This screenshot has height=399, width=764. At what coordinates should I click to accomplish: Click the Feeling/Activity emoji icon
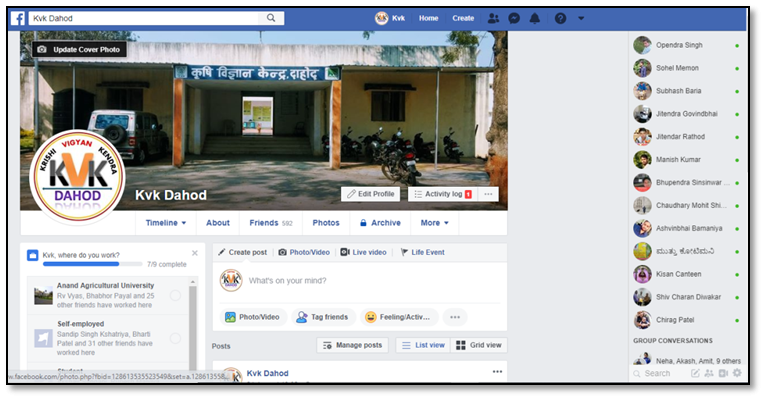pyautogui.click(x=371, y=317)
